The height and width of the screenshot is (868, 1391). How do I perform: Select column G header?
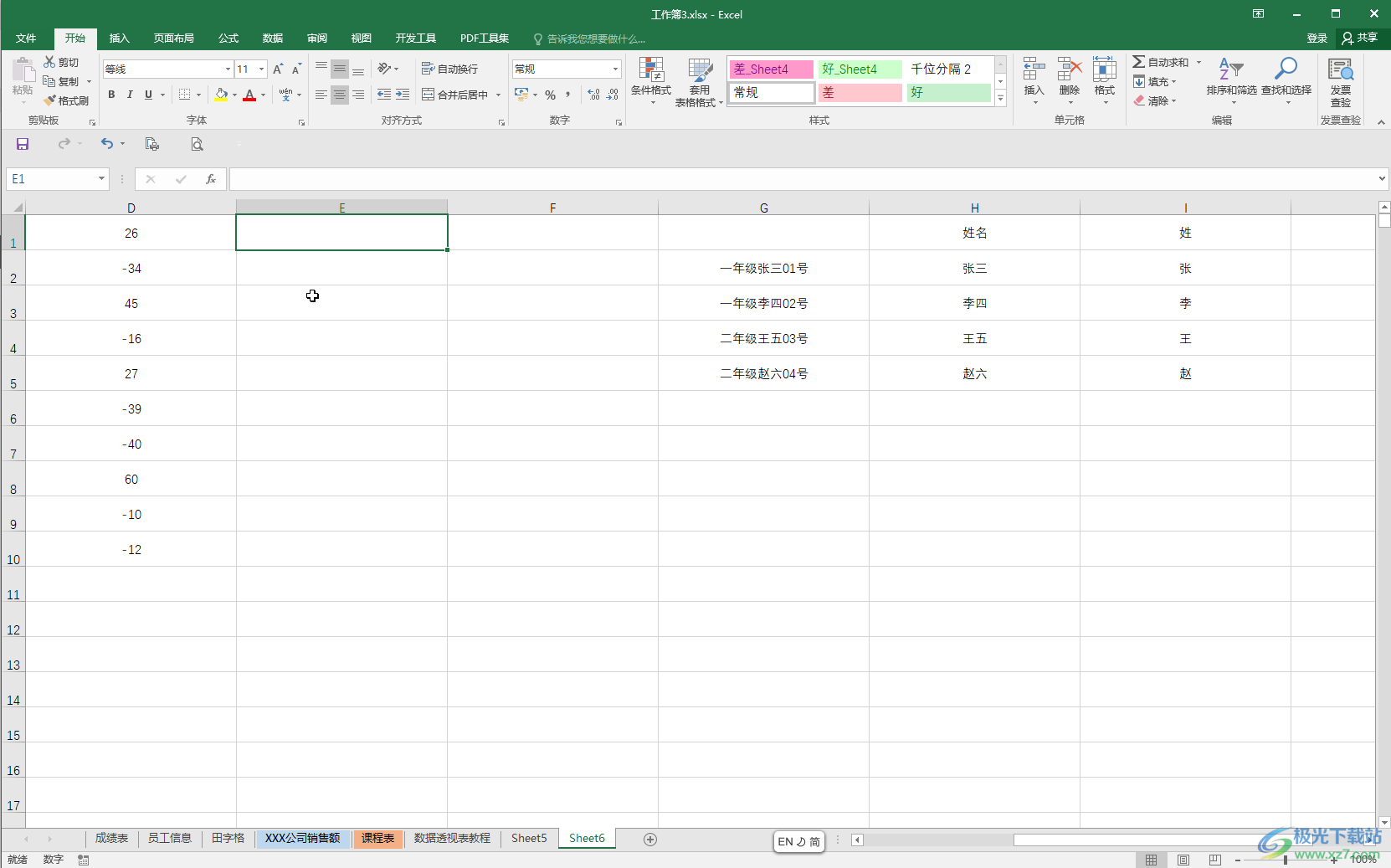tap(763, 208)
